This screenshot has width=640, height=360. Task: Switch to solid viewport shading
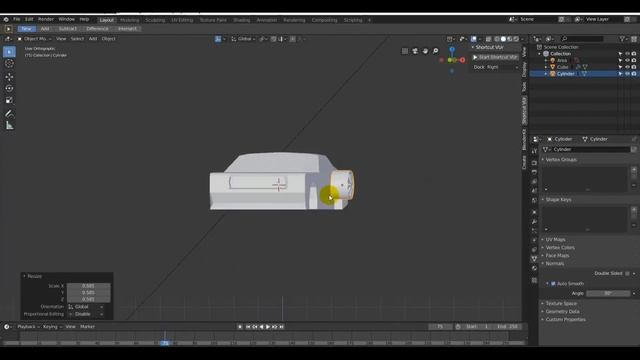tap(503, 39)
